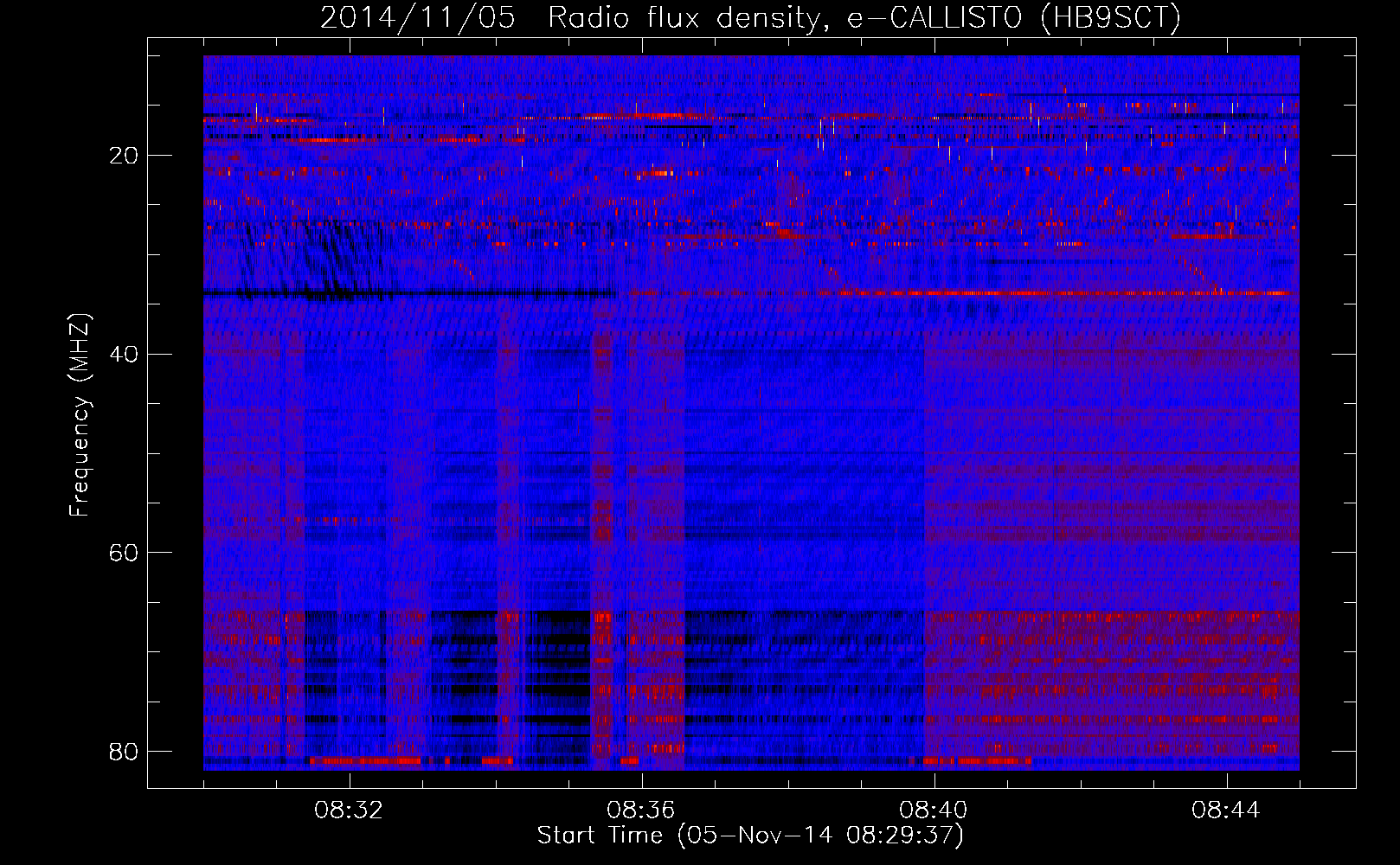Click the plot title mentioning e-CALLISTO (HB9SCT)

click(750, 18)
